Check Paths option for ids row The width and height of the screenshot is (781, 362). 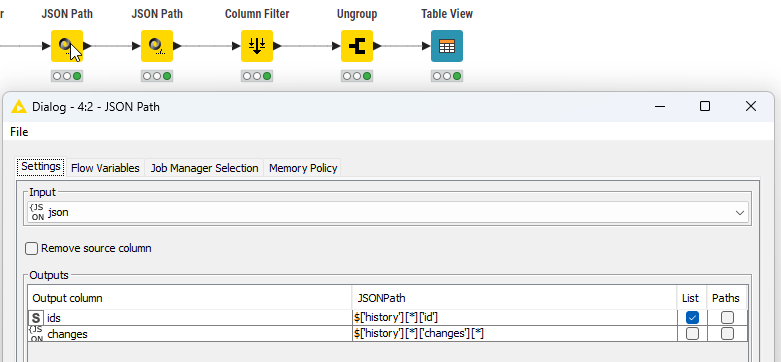click(727, 317)
